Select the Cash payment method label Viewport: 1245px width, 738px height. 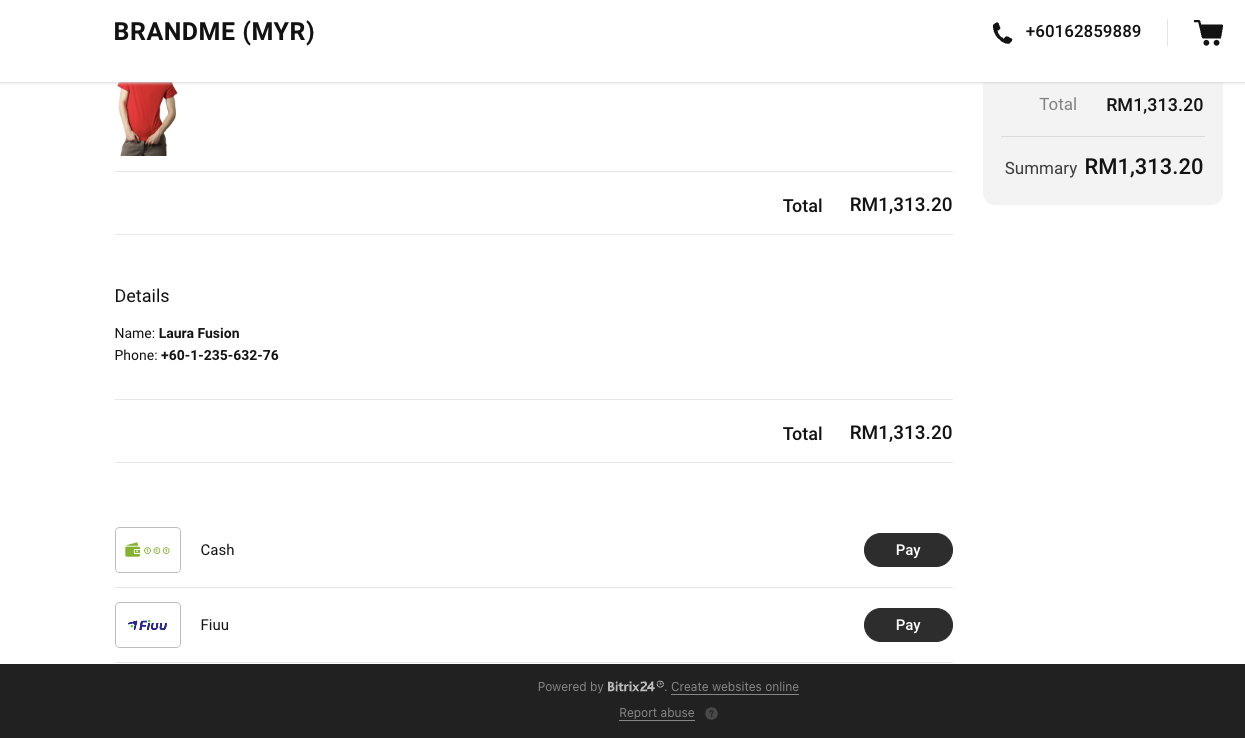tap(217, 550)
